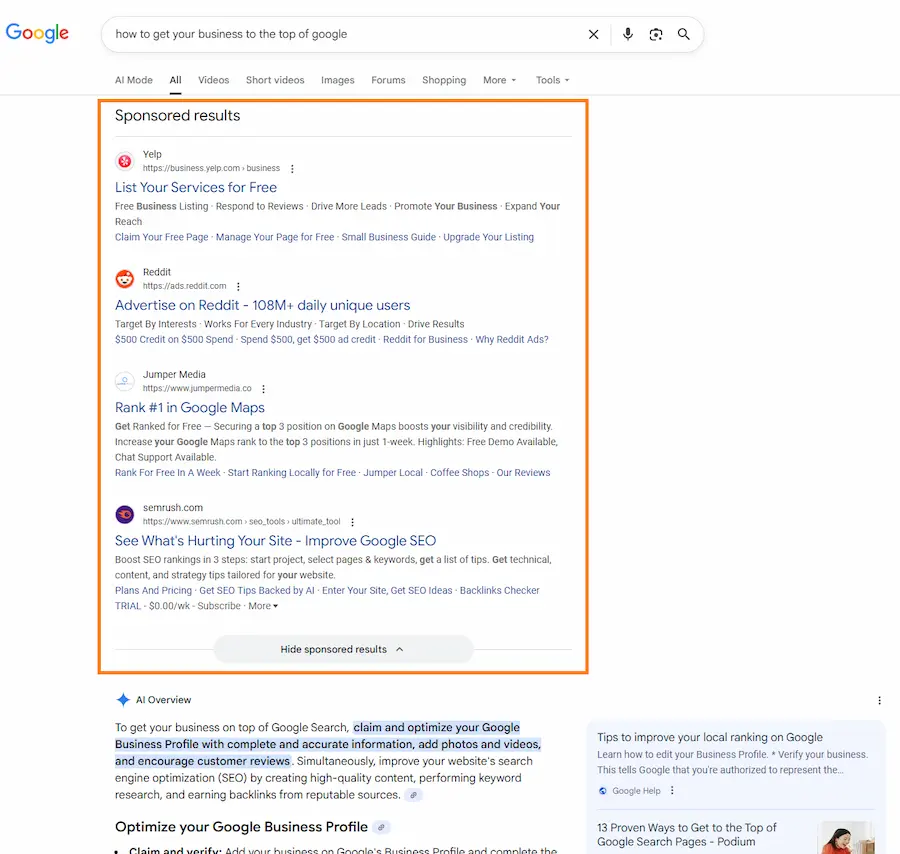Open the three-dot menu on the Reddit ad
Viewport: 900px width, 854px height.
[238, 284]
